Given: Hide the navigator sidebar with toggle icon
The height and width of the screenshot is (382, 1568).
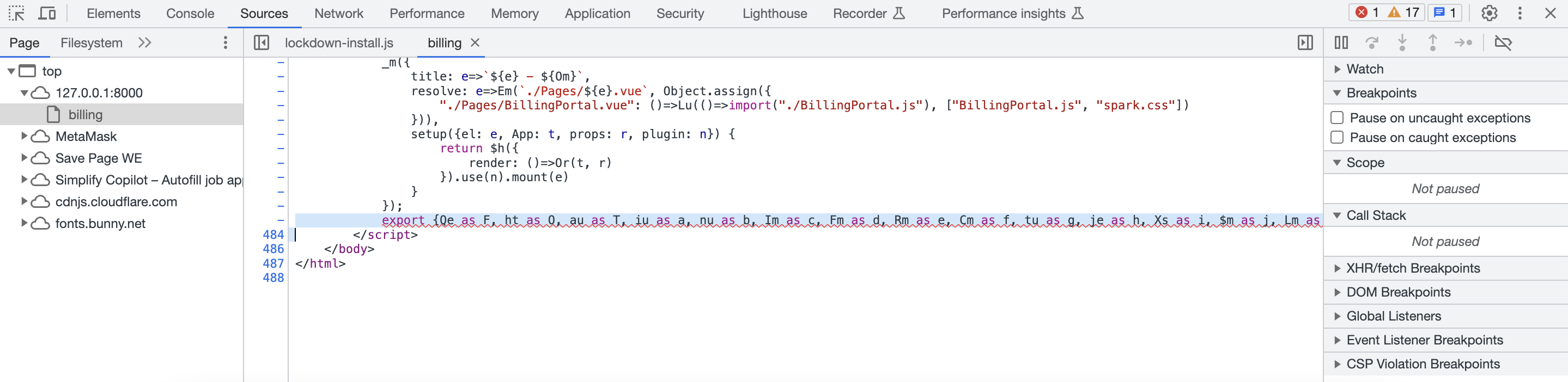Looking at the screenshot, I should tap(261, 42).
